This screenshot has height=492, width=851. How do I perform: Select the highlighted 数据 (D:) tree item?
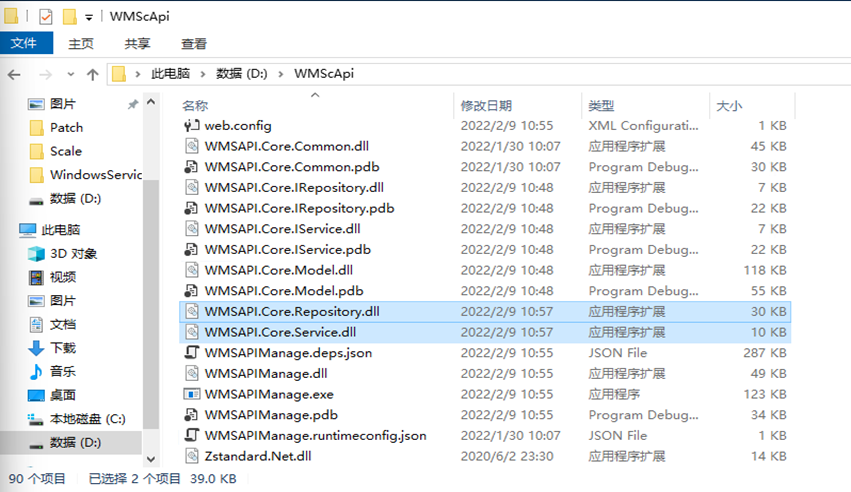(x=71, y=443)
